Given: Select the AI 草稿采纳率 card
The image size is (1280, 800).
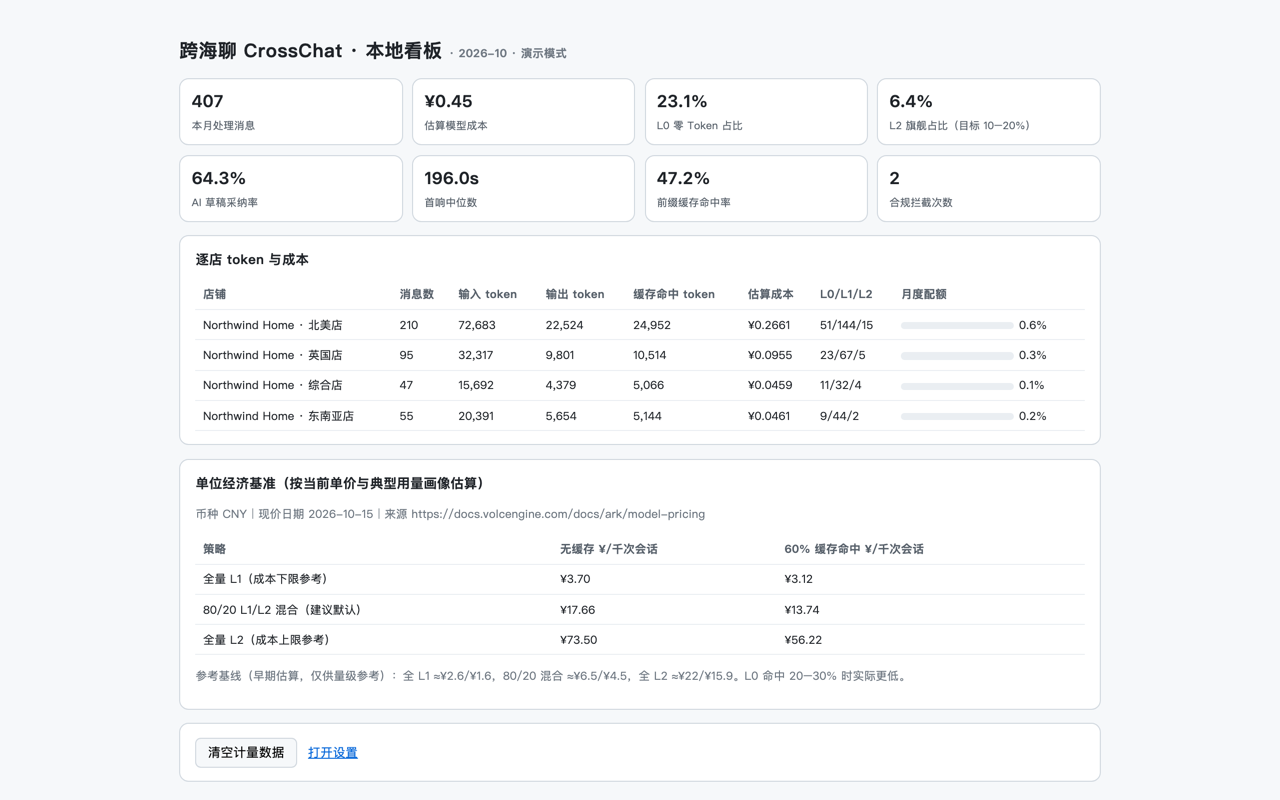Looking at the screenshot, I should [291, 189].
